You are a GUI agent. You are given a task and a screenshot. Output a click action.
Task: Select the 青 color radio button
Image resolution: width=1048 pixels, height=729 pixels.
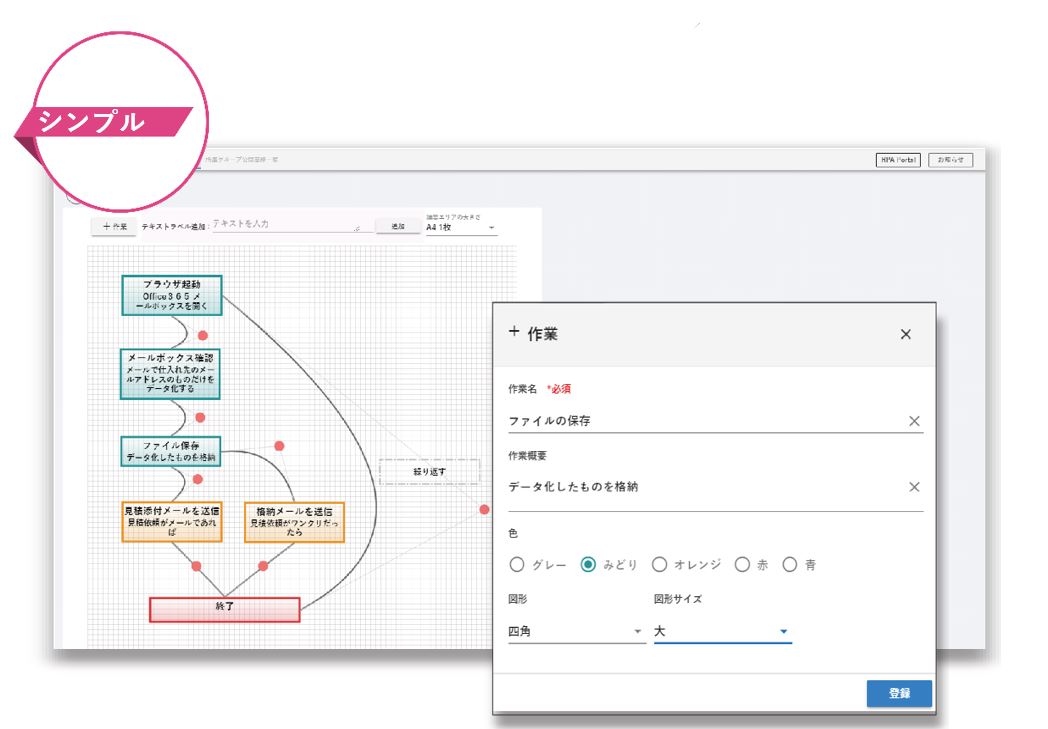(x=790, y=565)
